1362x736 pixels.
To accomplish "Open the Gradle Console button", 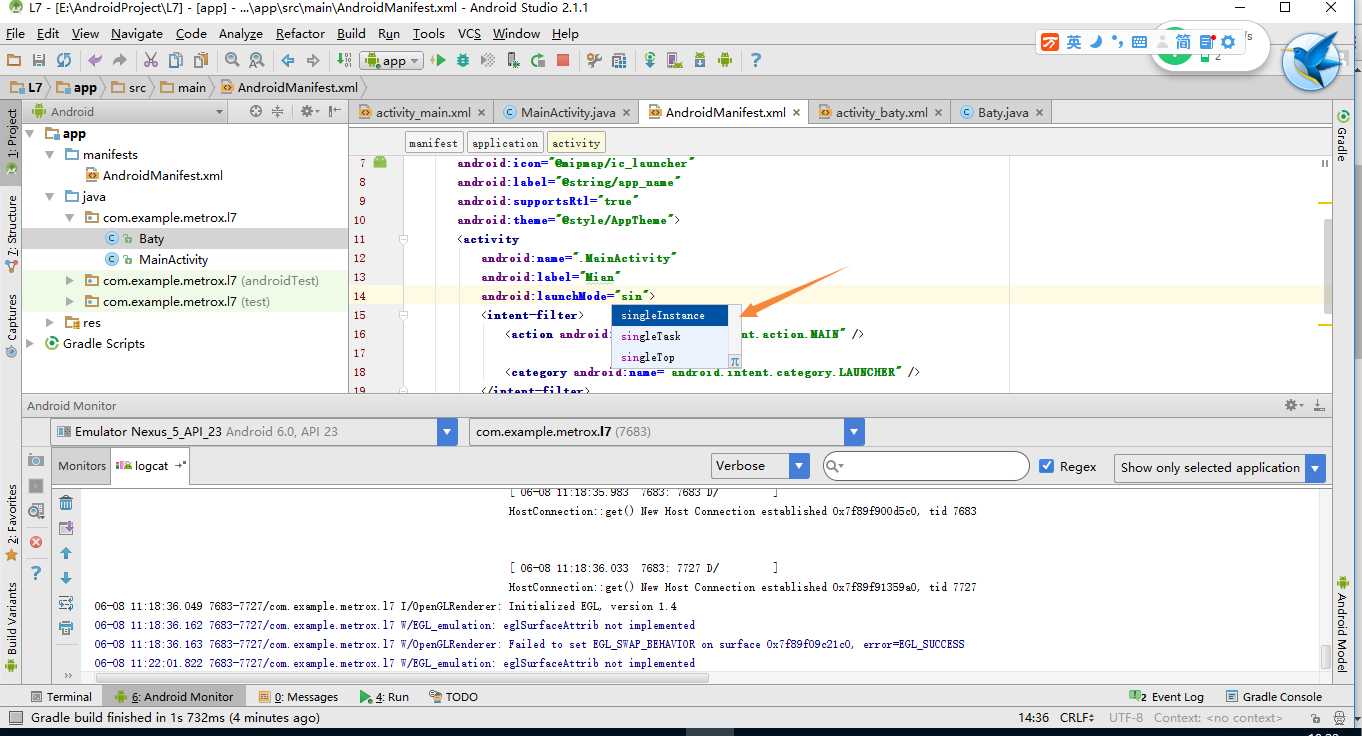I will coord(1273,697).
